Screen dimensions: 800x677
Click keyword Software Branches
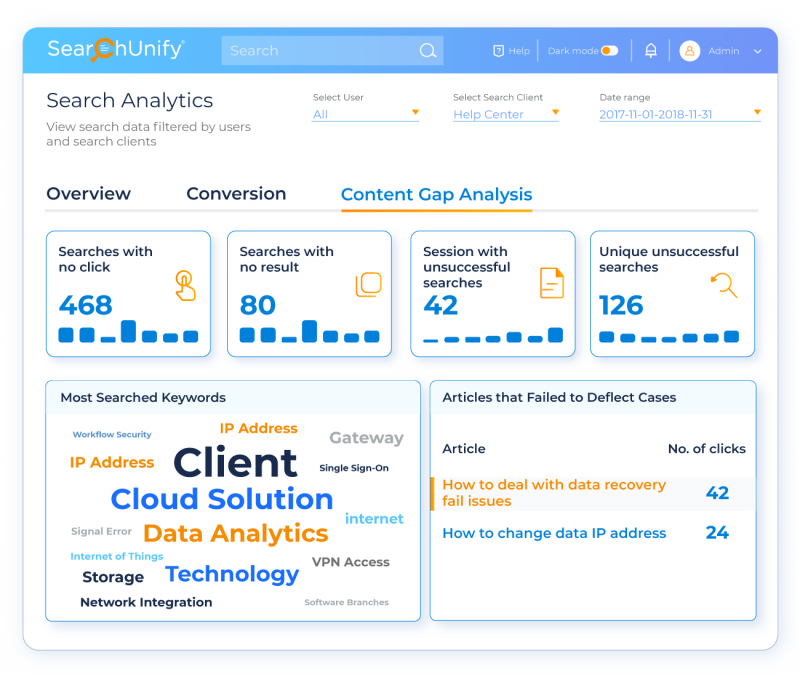tap(346, 603)
